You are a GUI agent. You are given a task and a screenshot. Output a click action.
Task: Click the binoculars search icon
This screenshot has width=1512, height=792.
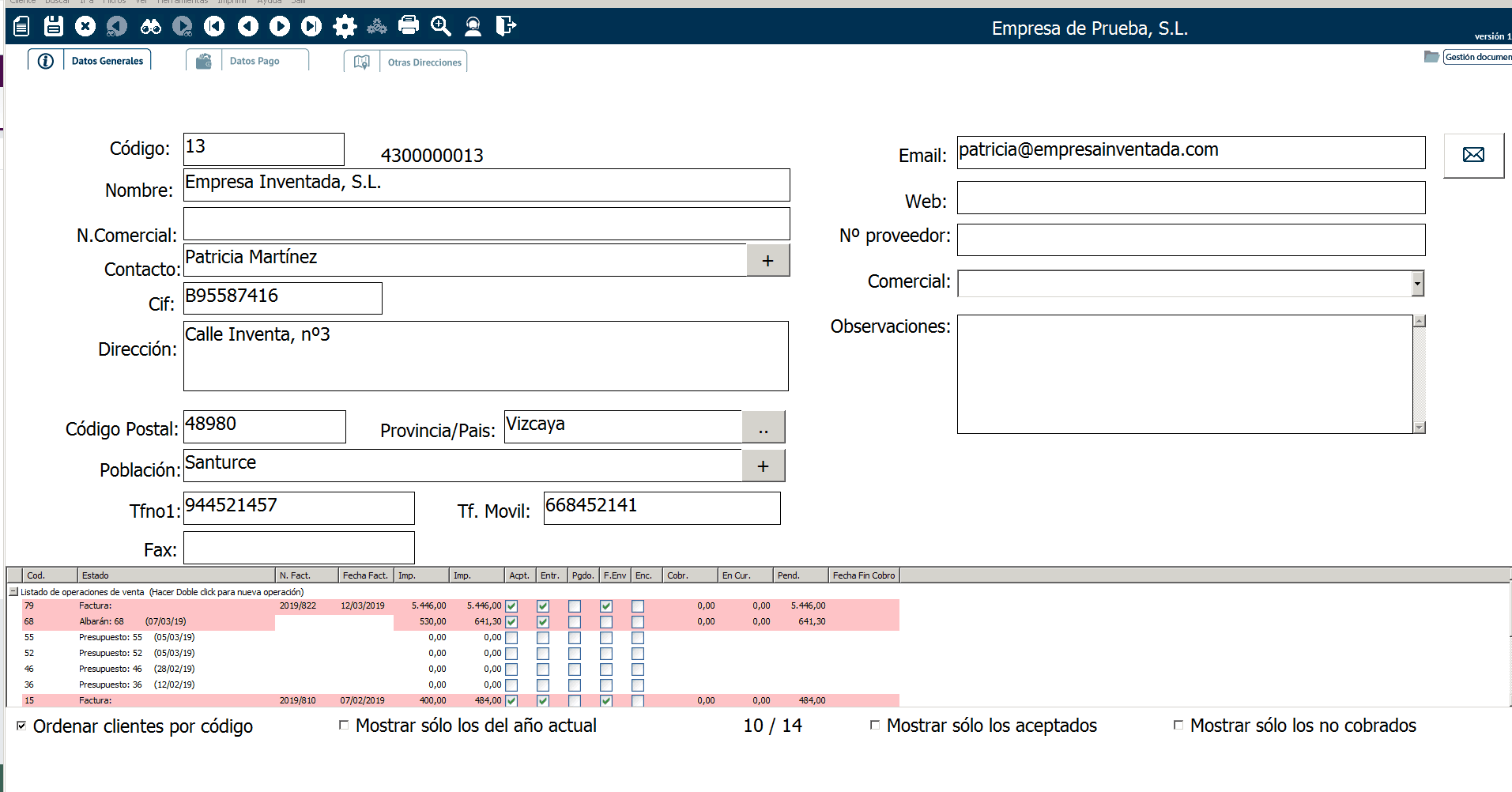click(150, 26)
